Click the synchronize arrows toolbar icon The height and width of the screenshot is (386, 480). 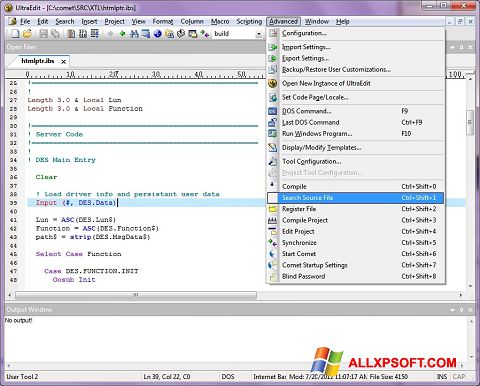205,33
